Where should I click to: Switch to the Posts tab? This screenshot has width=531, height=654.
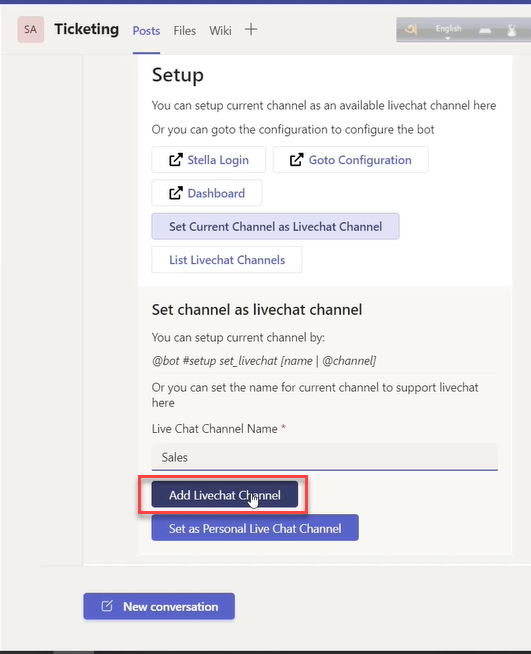click(x=146, y=31)
